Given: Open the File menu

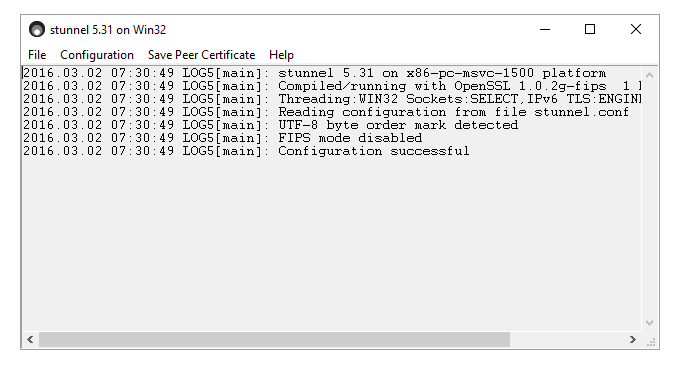Looking at the screenshot, I should coord(37,55).
